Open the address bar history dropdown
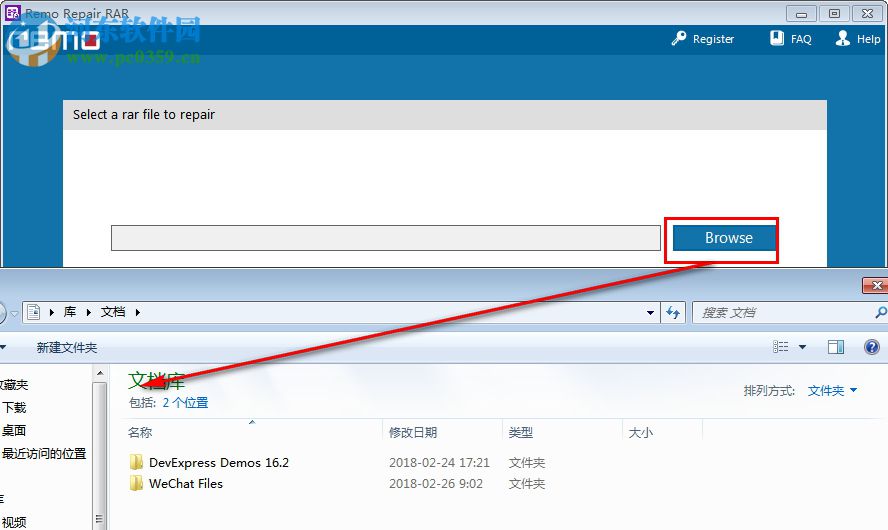This screenshot has width=888, height=530. tap(650, 313)
